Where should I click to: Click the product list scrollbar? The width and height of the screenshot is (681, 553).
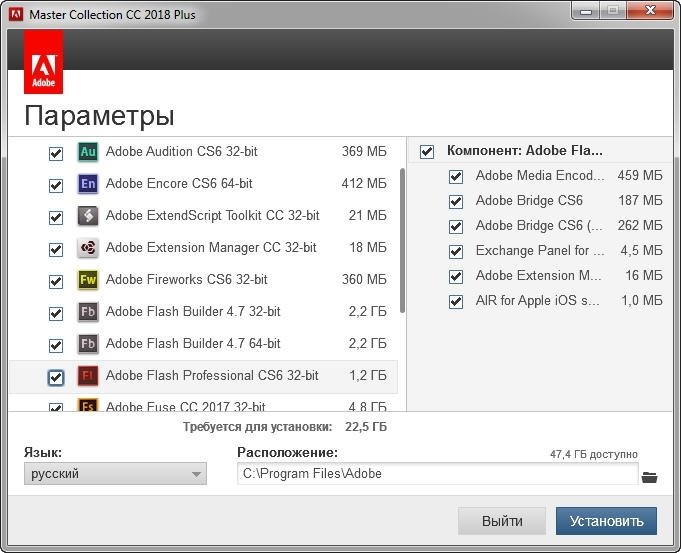click(x=403, y=240)
